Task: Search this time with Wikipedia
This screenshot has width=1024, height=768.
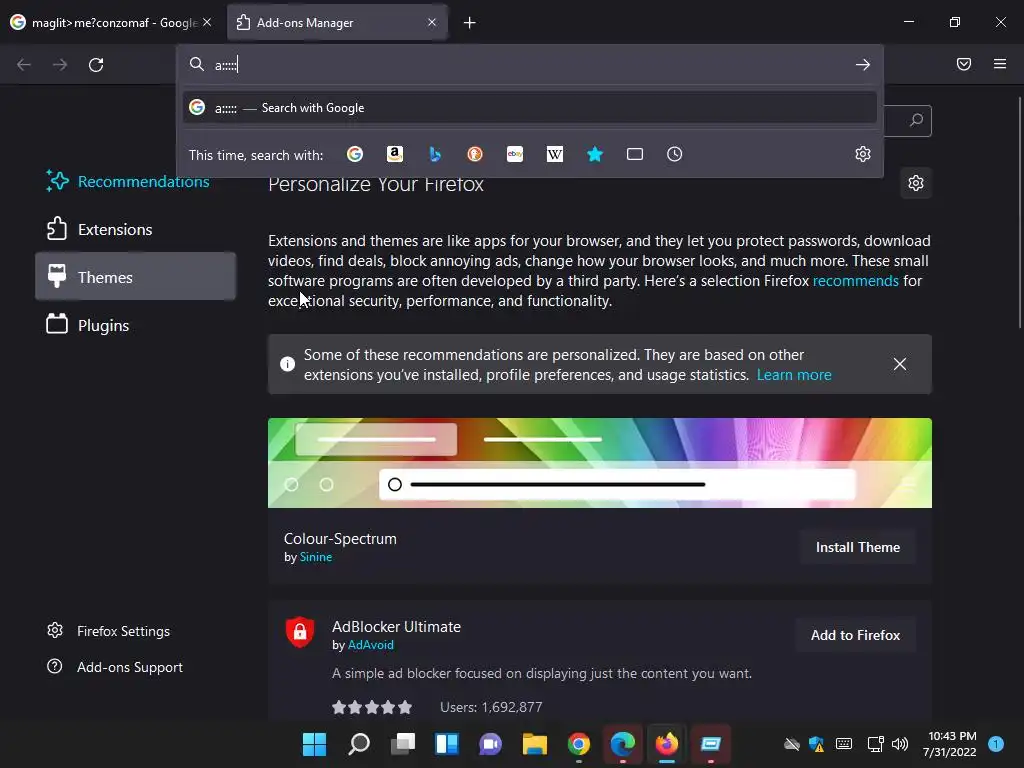Action: click(x=554, y=154)
